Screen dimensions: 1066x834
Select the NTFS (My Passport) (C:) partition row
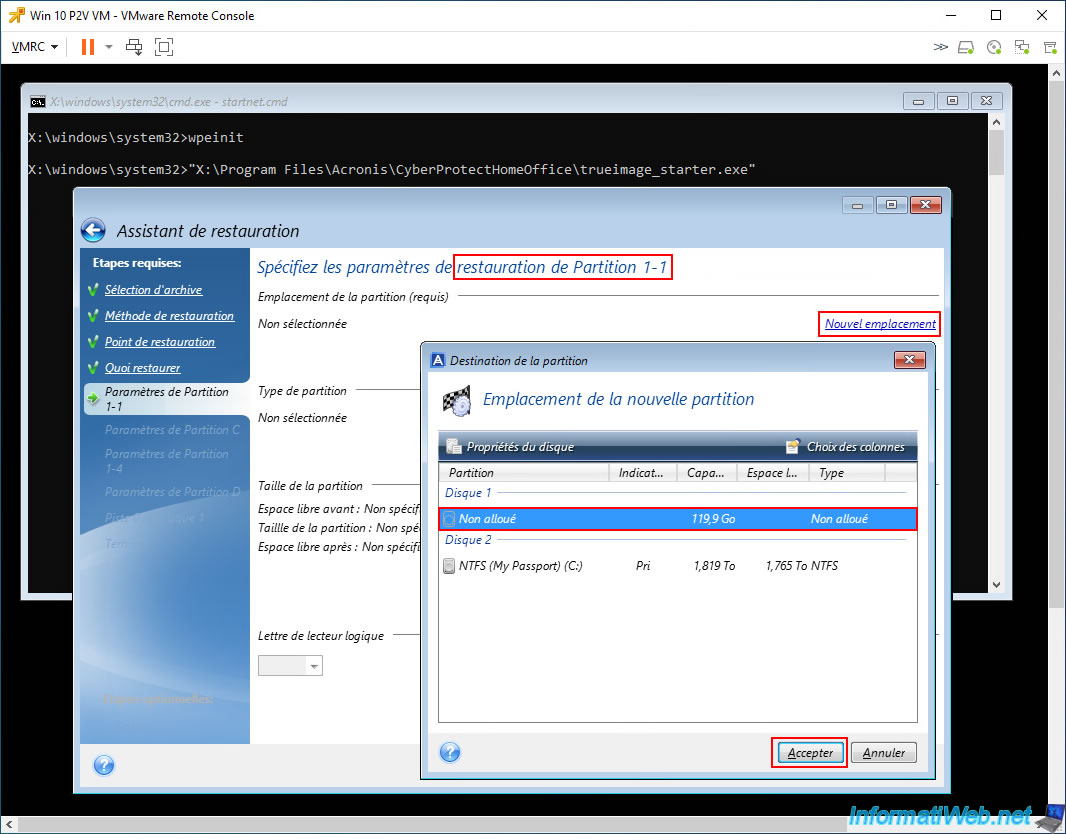point(678,566)
